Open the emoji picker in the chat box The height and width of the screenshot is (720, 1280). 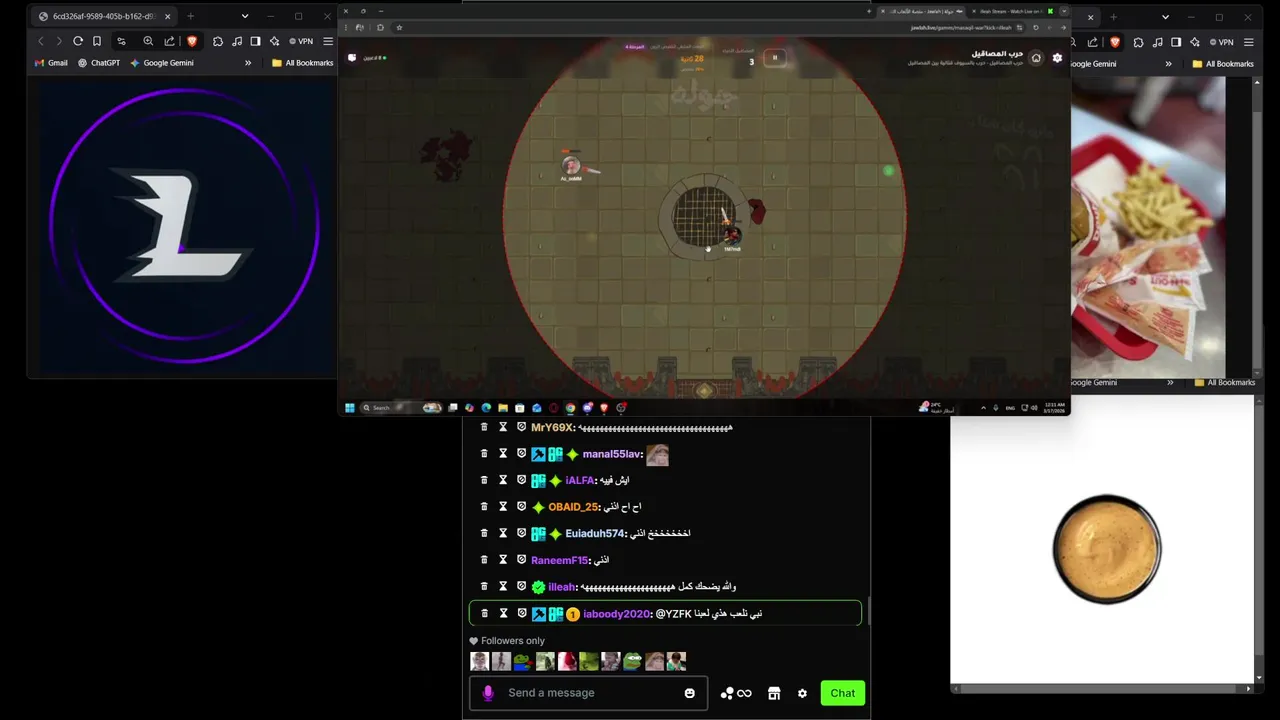689,693
